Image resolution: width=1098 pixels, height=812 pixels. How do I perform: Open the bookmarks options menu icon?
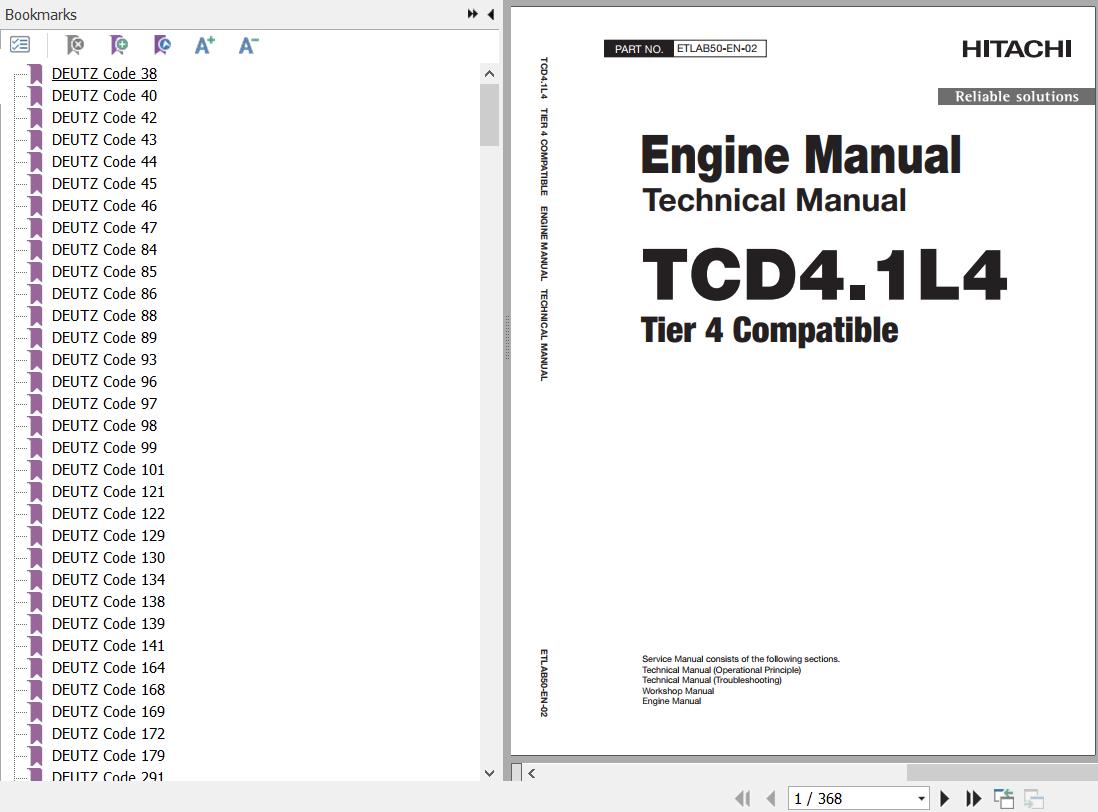point(20,46)
